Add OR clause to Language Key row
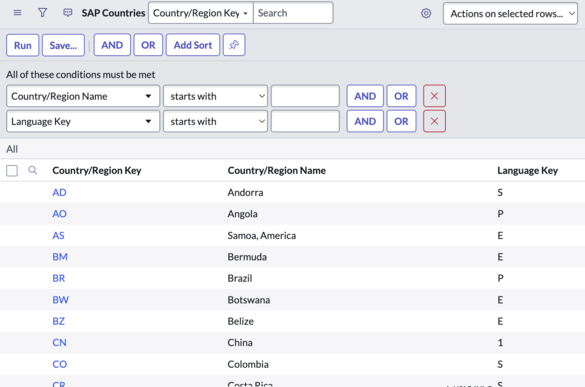Viewport: 585px width, 387px height. point(401,121)
